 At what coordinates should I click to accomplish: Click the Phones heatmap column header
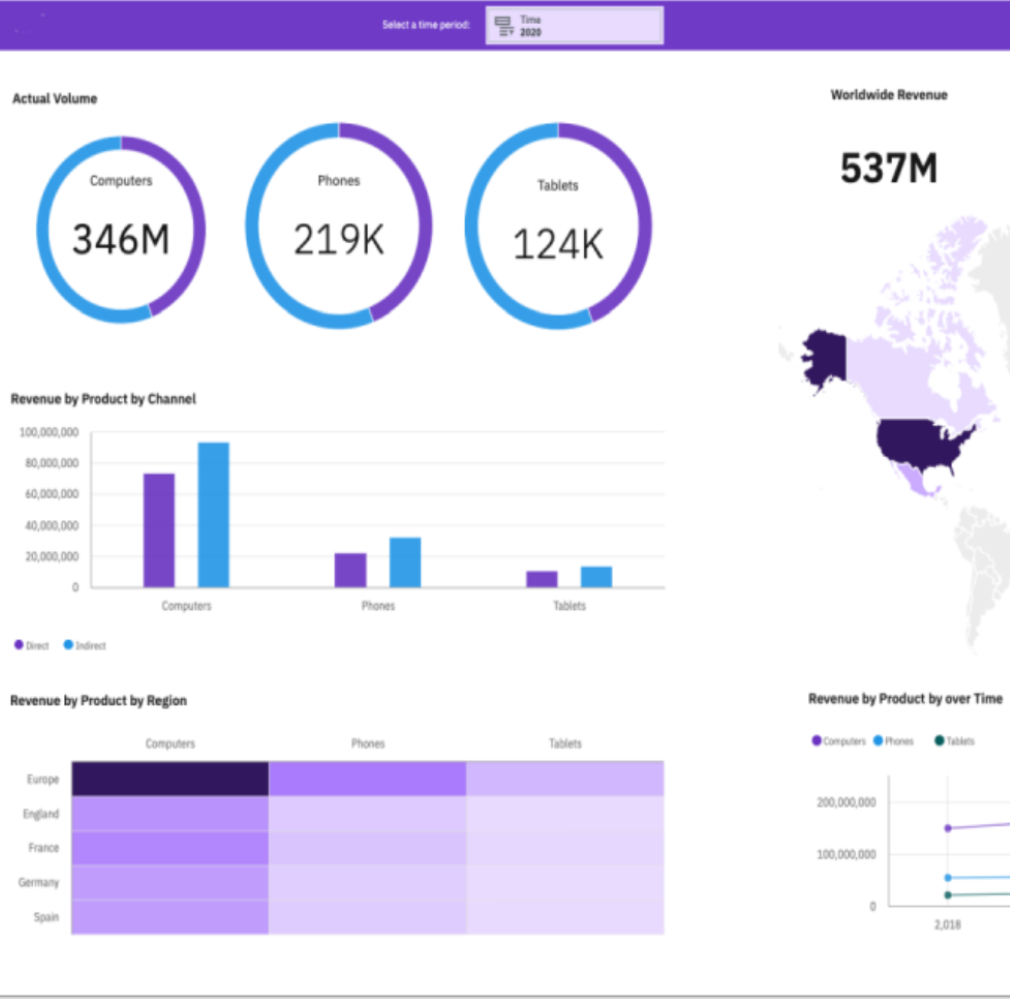tap(368, 744)
